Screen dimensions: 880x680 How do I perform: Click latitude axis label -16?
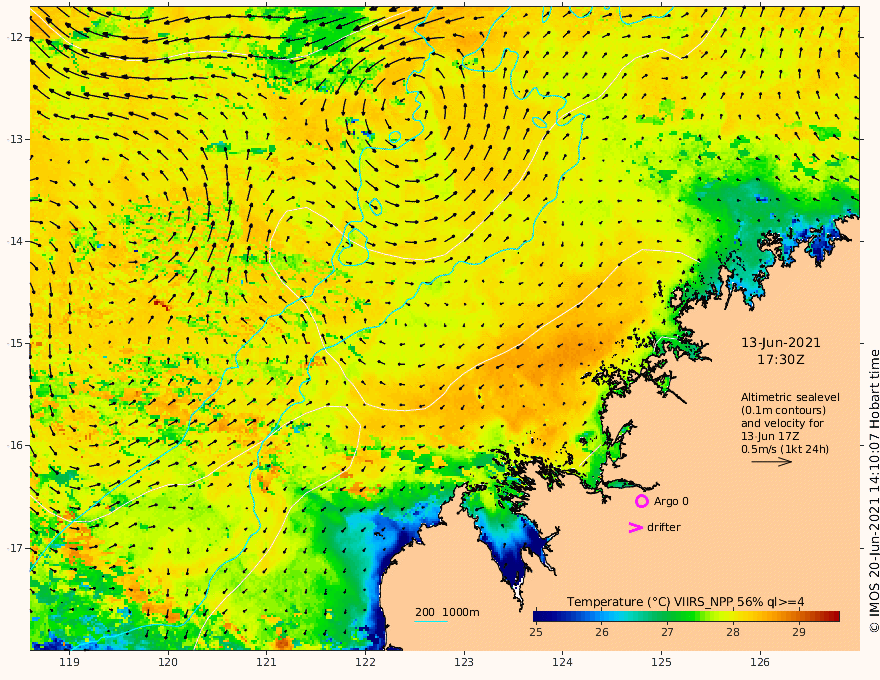[15, 445]
